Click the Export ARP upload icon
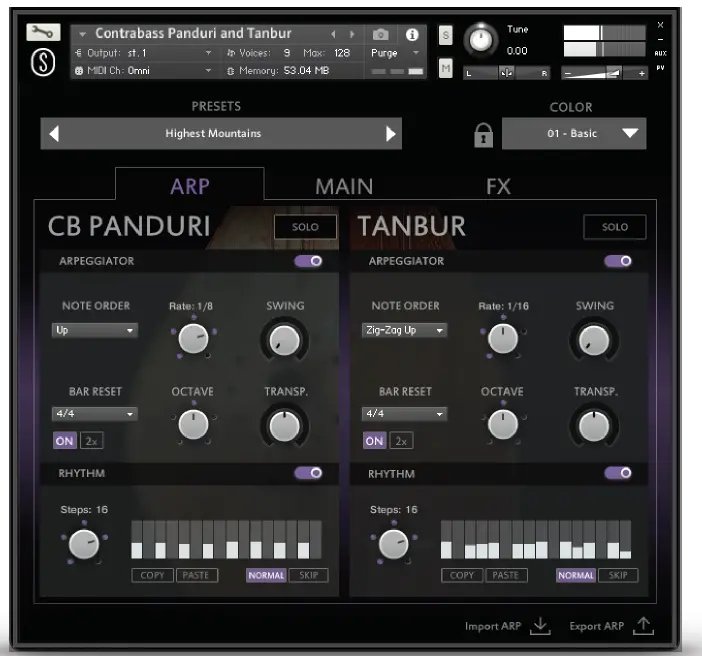Viewport: 702px width, 656px height. pos(643,626)
